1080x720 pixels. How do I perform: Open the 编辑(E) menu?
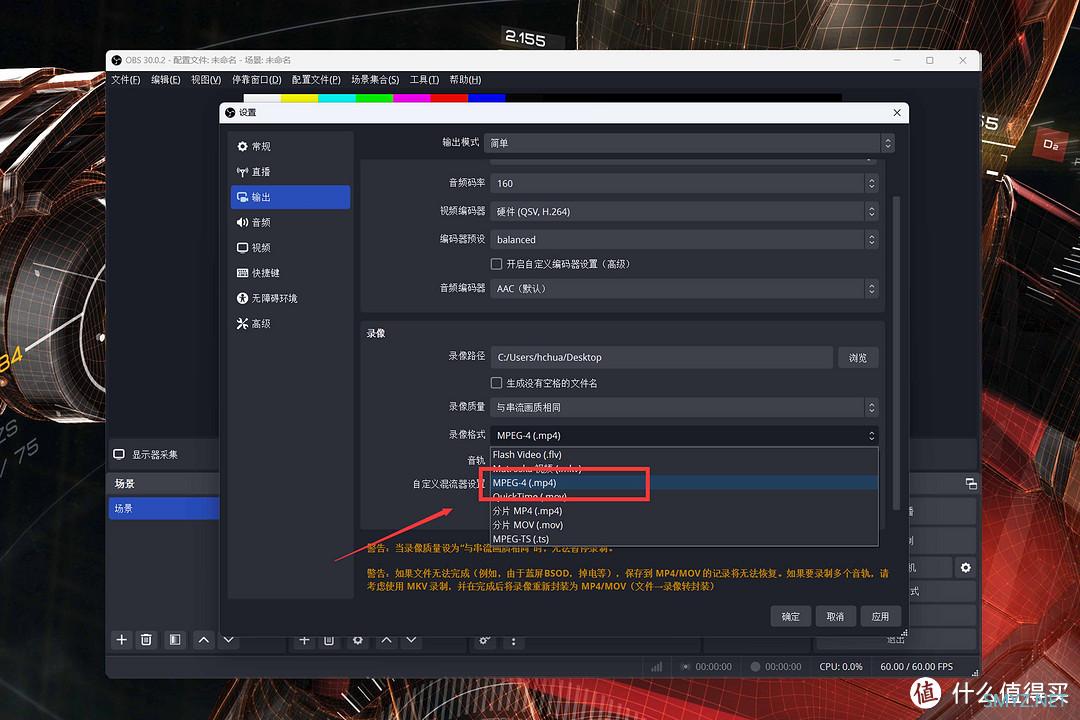click(x=165, y=80)
